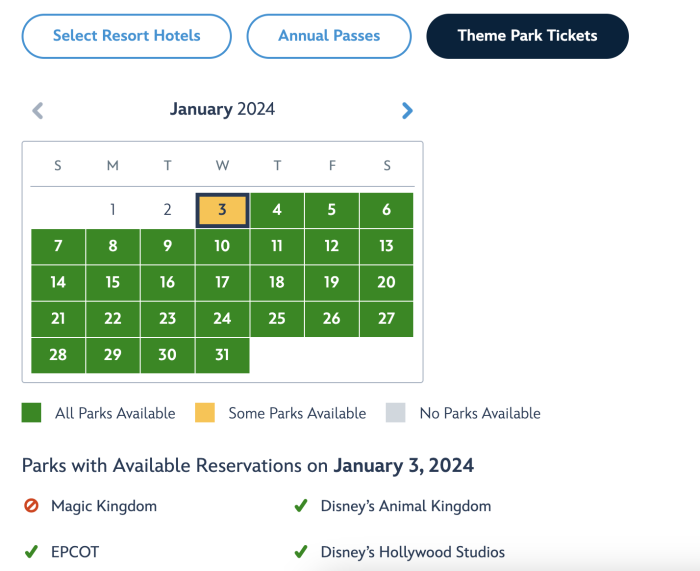Click the Magic Kingdom unavailable icon
This screenshot has width=700, height=571.
coord(31,506)
